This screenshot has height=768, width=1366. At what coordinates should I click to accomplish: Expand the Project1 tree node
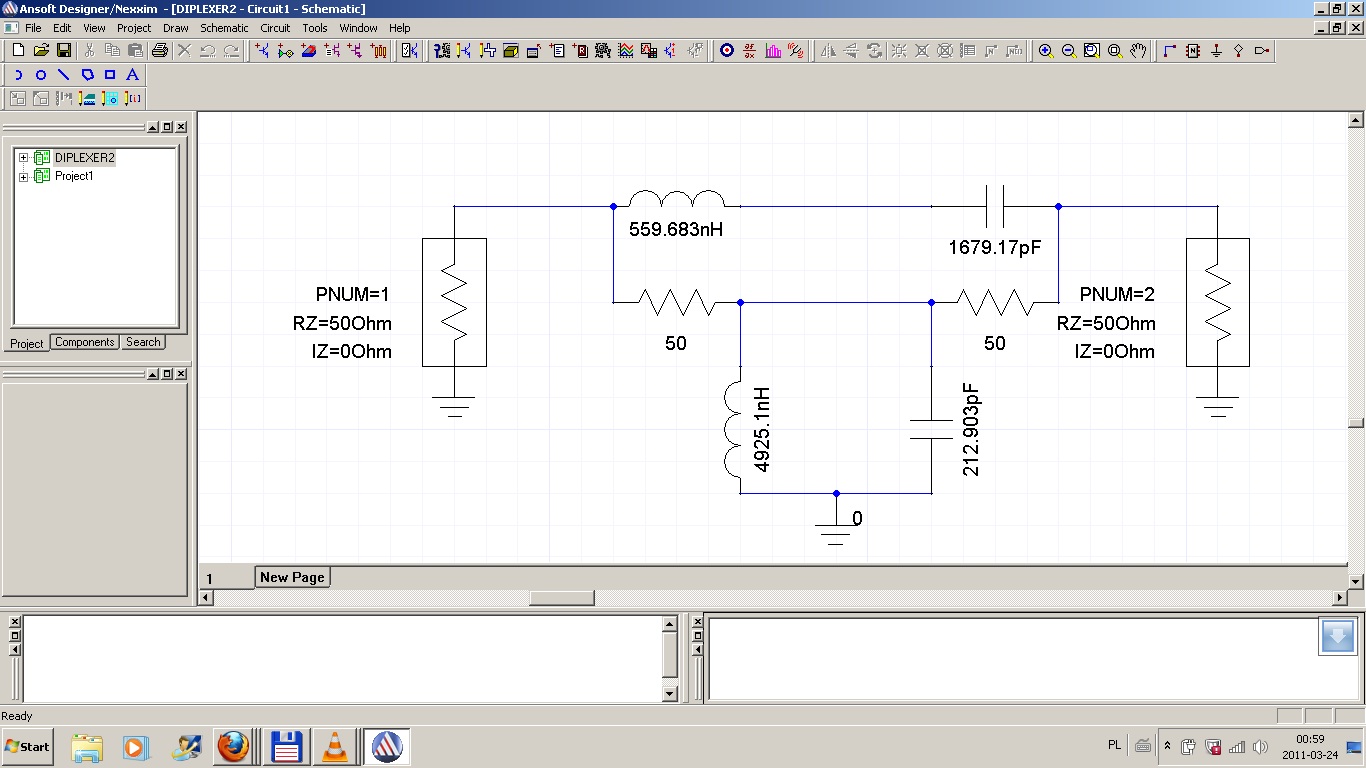point(23,177)
